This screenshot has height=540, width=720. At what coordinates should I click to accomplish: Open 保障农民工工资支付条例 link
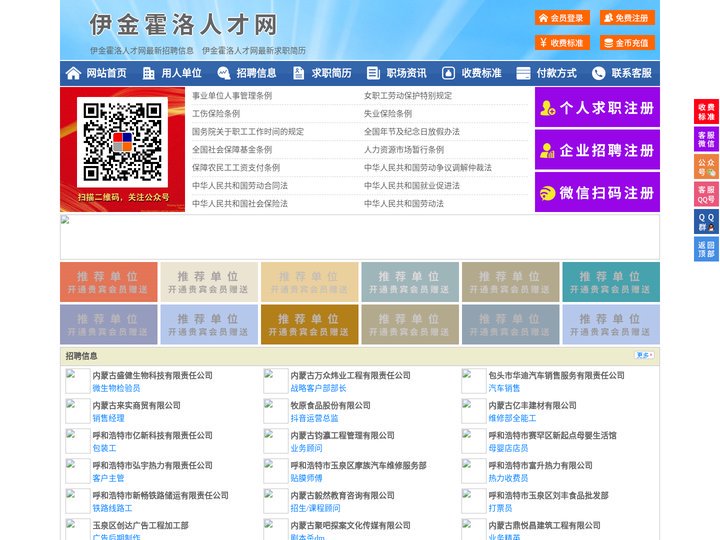(x=236, y=168)
